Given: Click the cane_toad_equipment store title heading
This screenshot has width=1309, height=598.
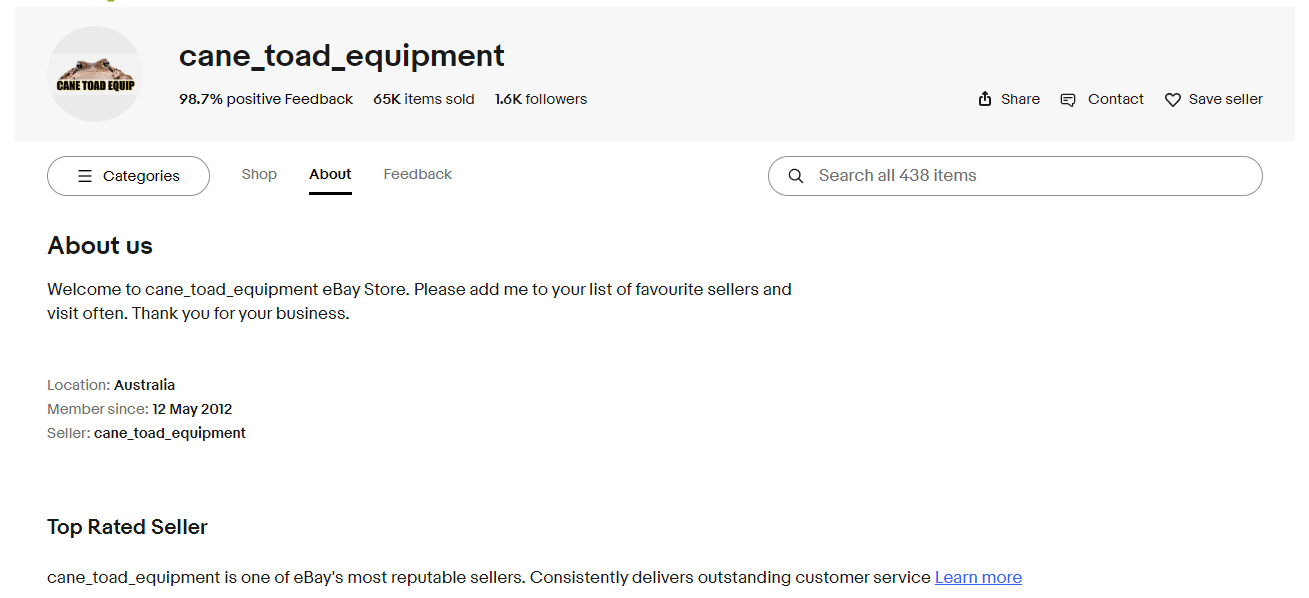Looking at the screenshot, I should tap(342, 56).
